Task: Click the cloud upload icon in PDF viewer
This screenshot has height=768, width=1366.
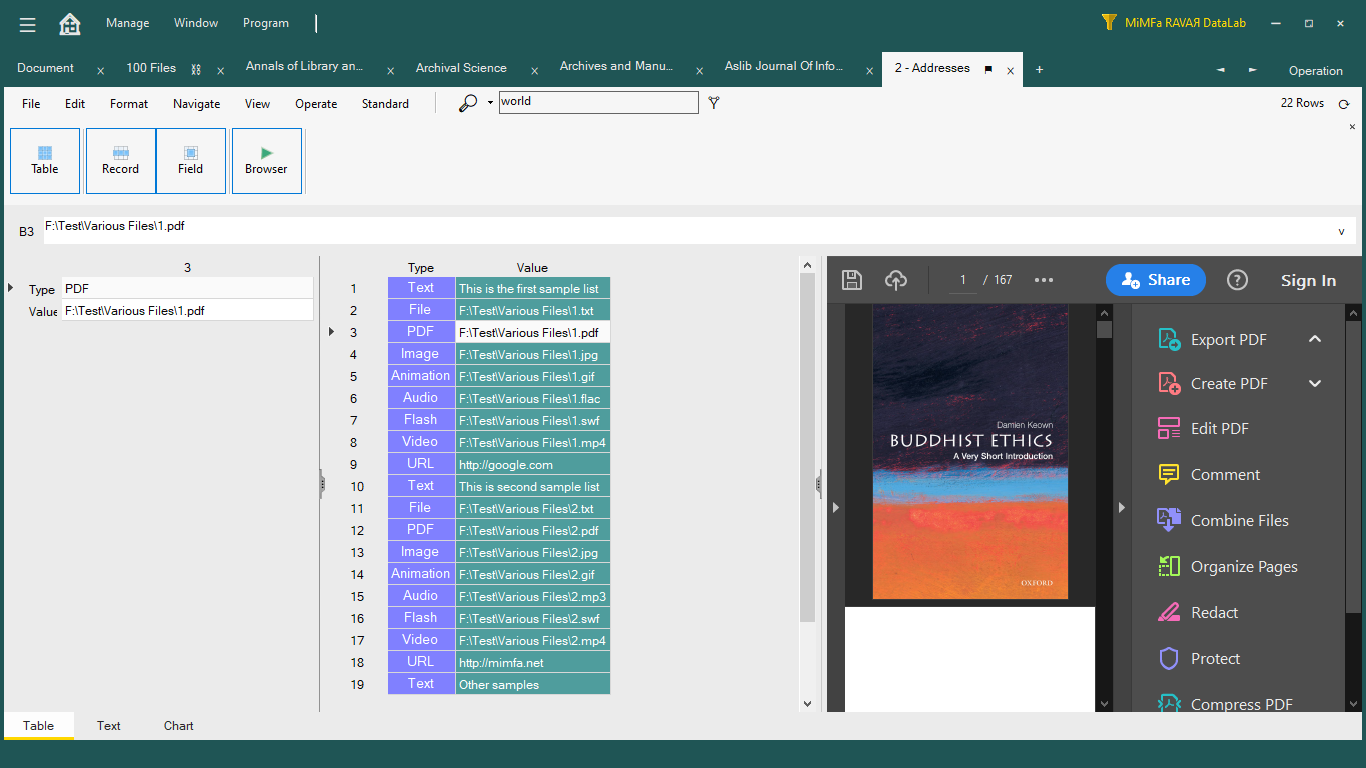Action: pyautogui.click(x=896, y=280)
